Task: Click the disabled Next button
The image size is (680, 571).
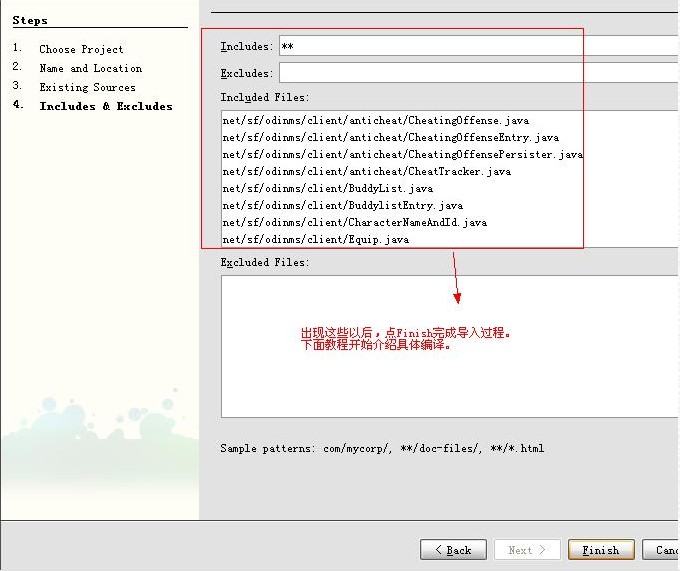Action: click(x=527, y=550)
